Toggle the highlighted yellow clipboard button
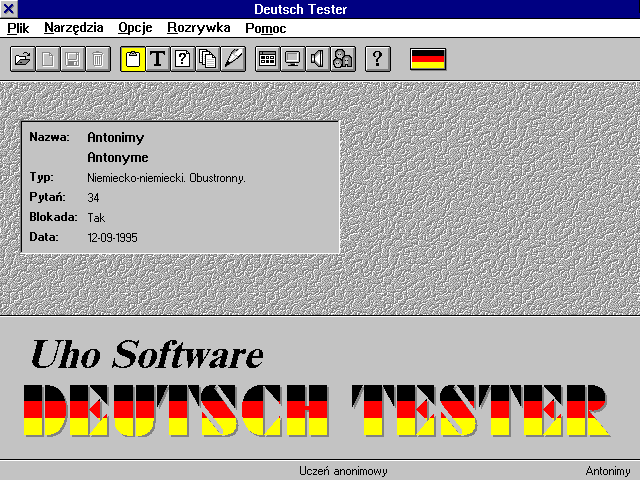 tap(132, 59)
